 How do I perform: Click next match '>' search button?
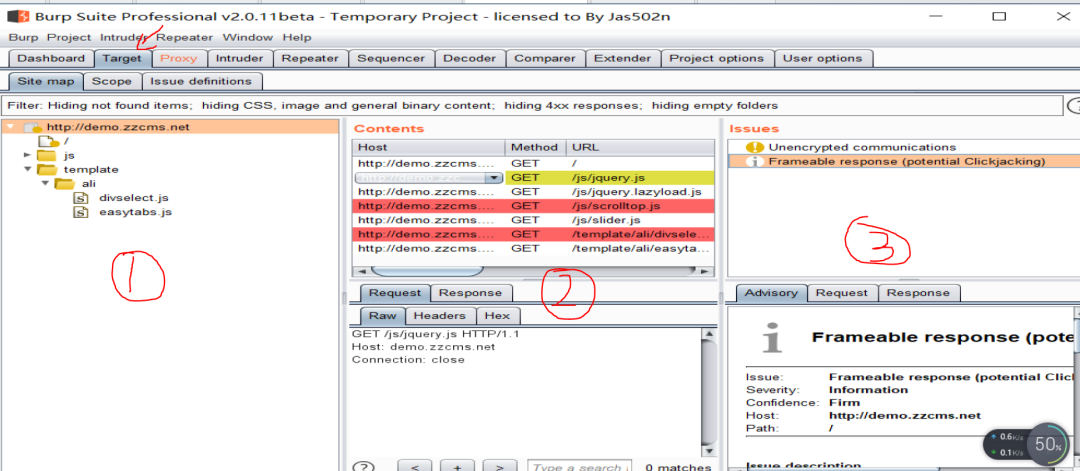click(x=500, y=467)
